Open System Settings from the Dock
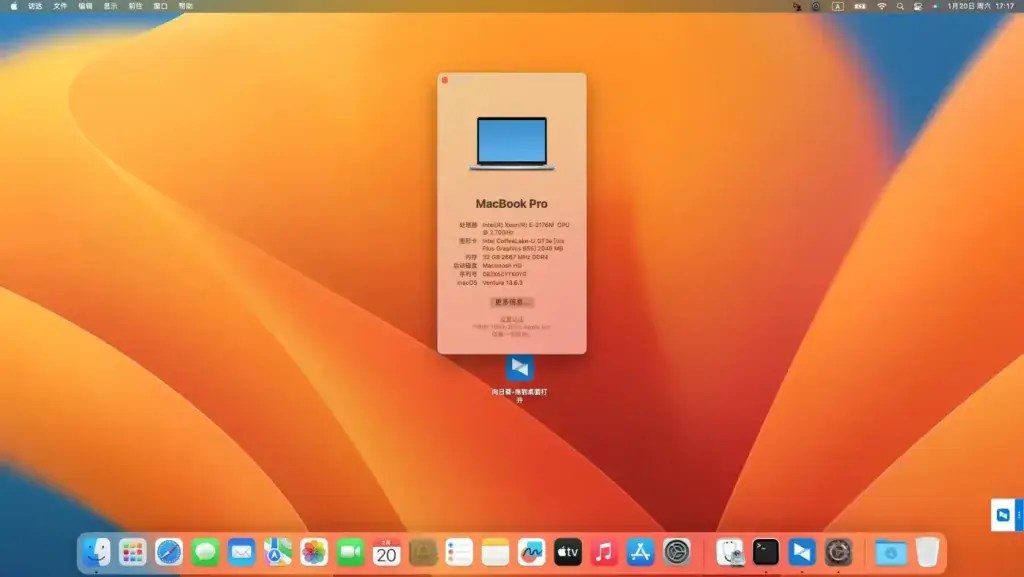 coord(677,552)
